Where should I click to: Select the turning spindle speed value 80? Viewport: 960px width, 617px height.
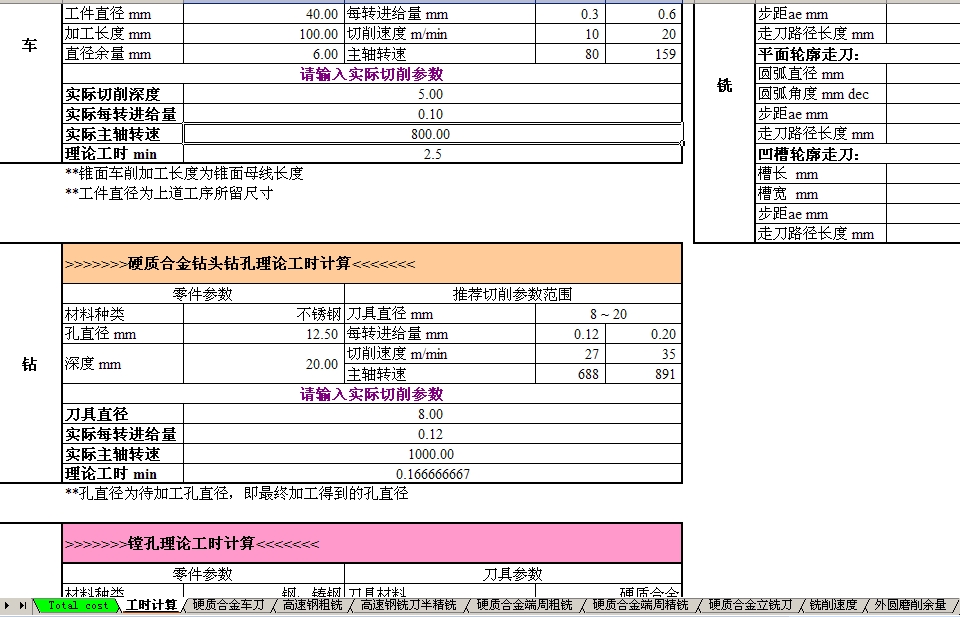pos(571,54)
